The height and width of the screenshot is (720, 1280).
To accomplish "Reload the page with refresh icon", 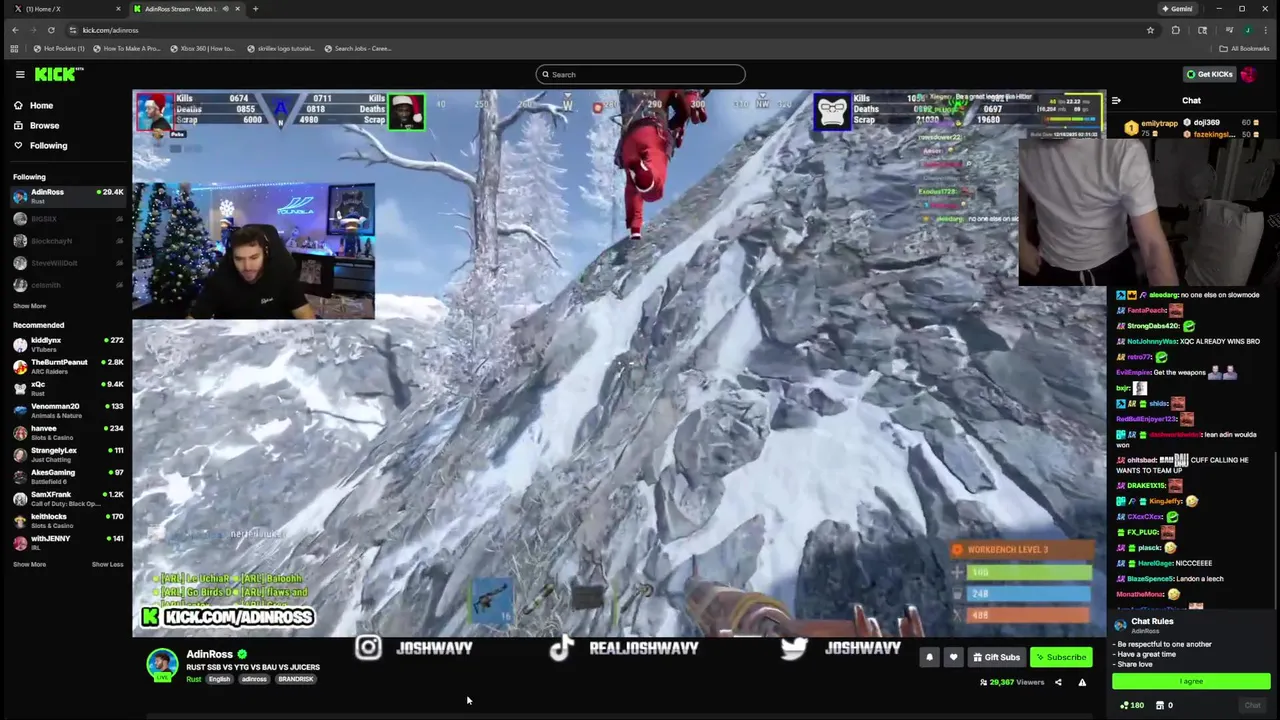I will pos(51,30).
